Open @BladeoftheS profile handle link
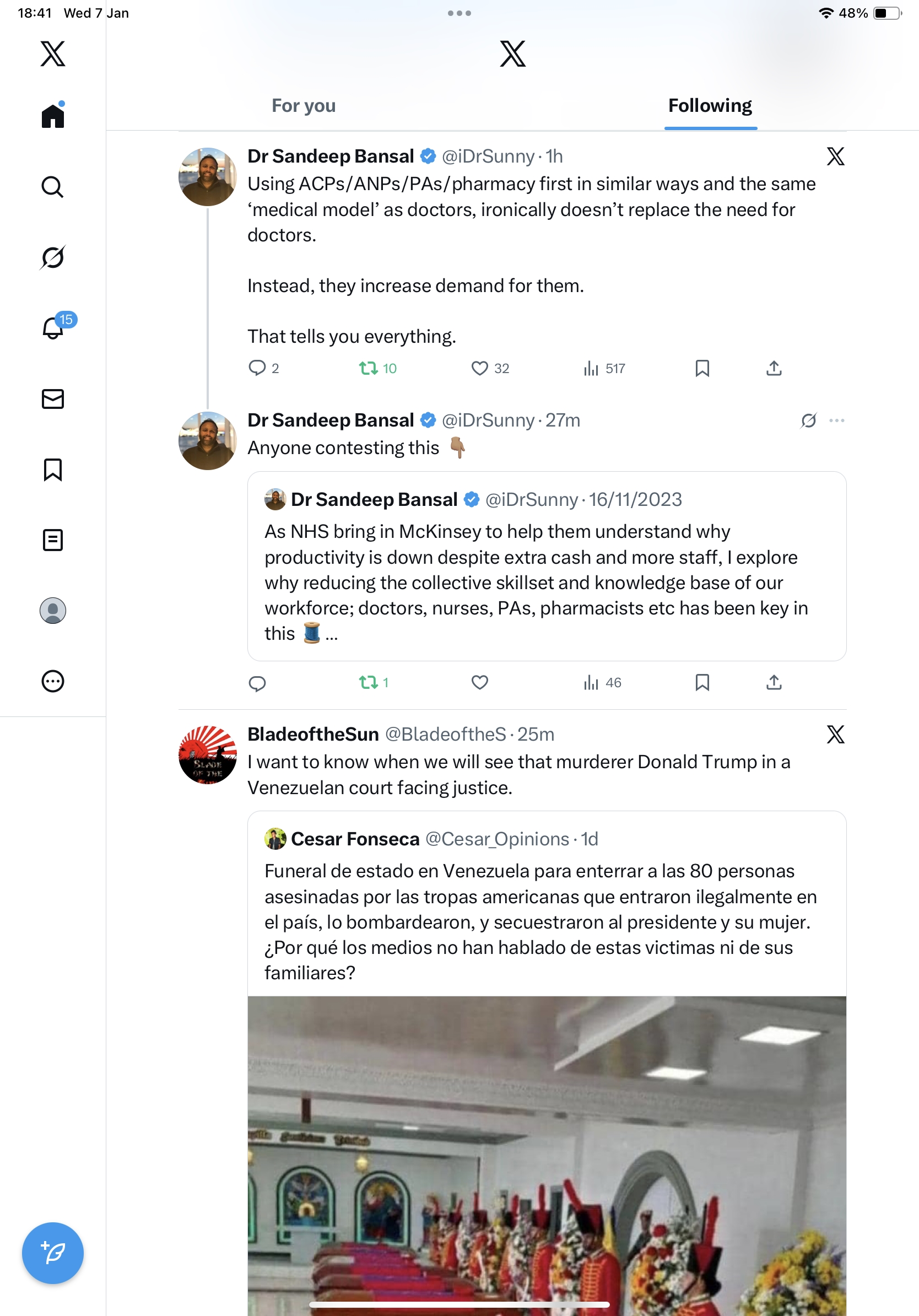This screenshot has width=919, height=1316. tap(445, 734)
